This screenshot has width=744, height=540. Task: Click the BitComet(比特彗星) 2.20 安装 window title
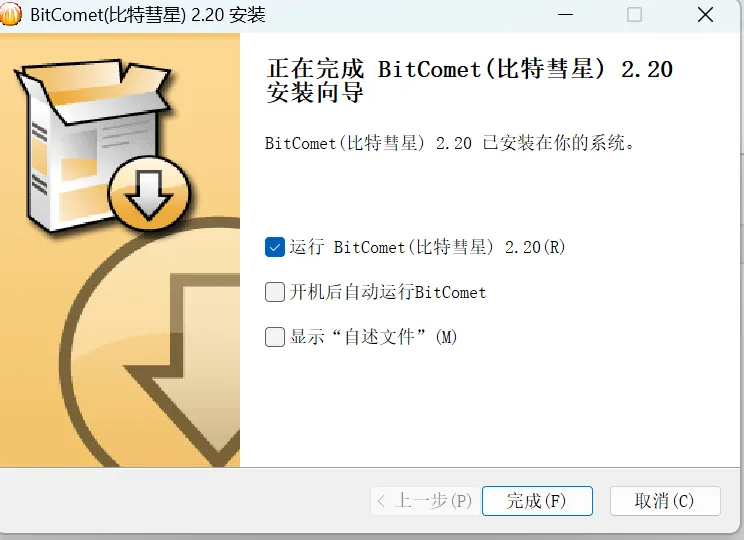pyautogui.click(x=148, y=15)
